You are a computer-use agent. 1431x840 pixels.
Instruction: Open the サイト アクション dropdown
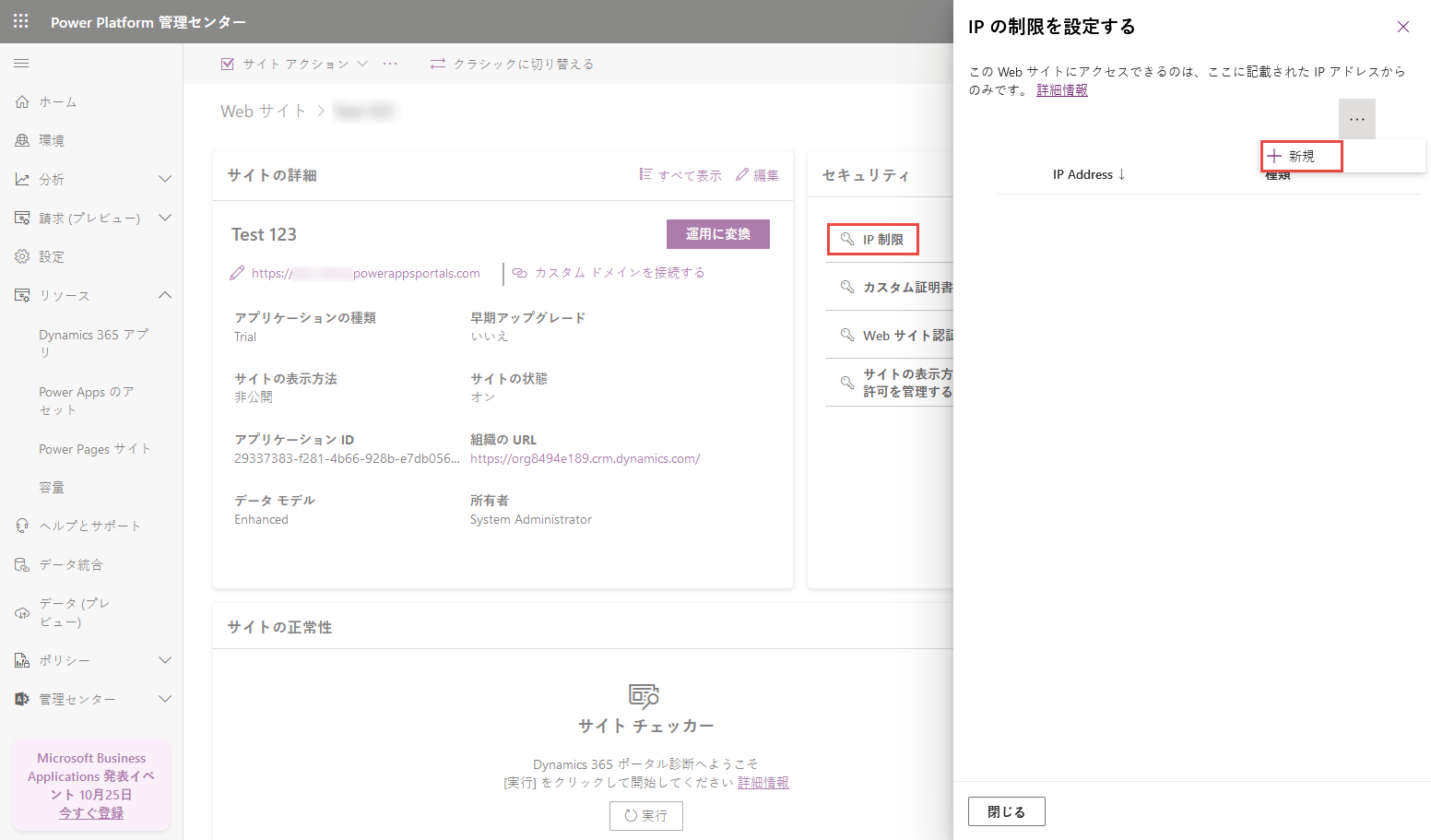pyautogui.click(x=294, y=64)
